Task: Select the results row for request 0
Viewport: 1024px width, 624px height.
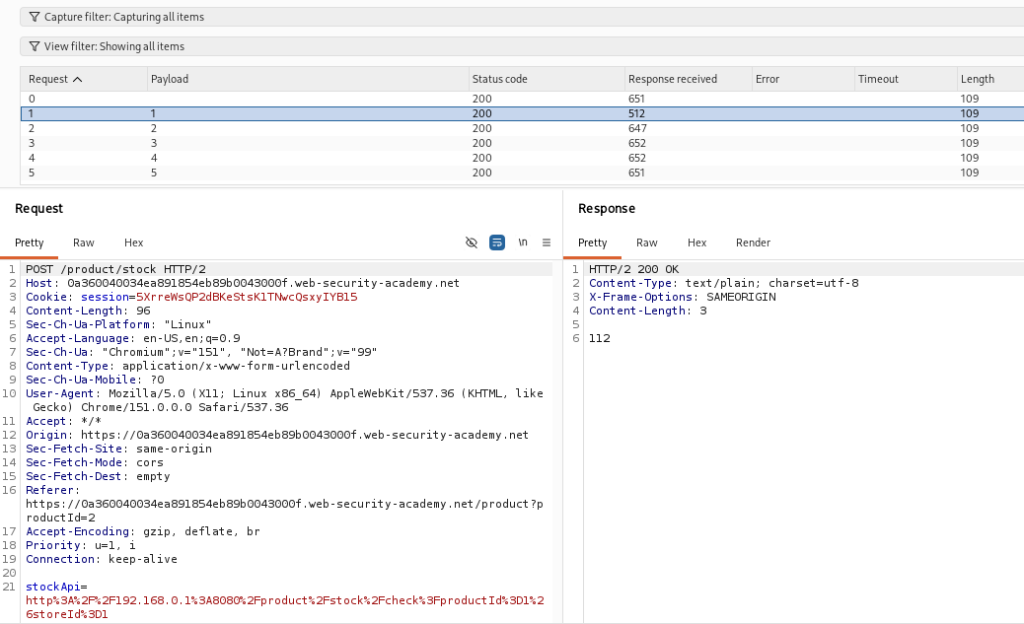Action: 522,99
